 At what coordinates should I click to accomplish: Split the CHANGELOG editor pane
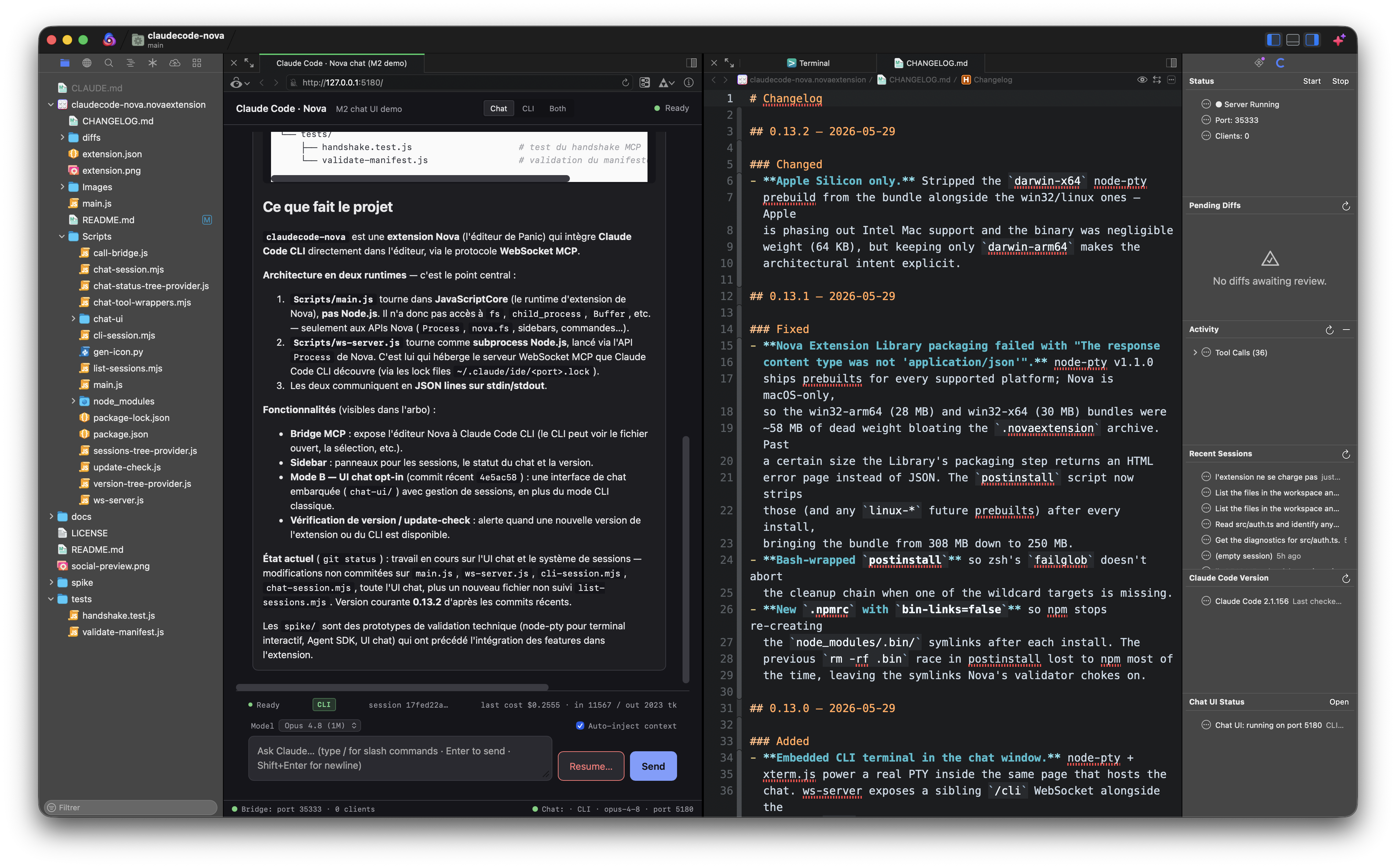coord(1171,63)
